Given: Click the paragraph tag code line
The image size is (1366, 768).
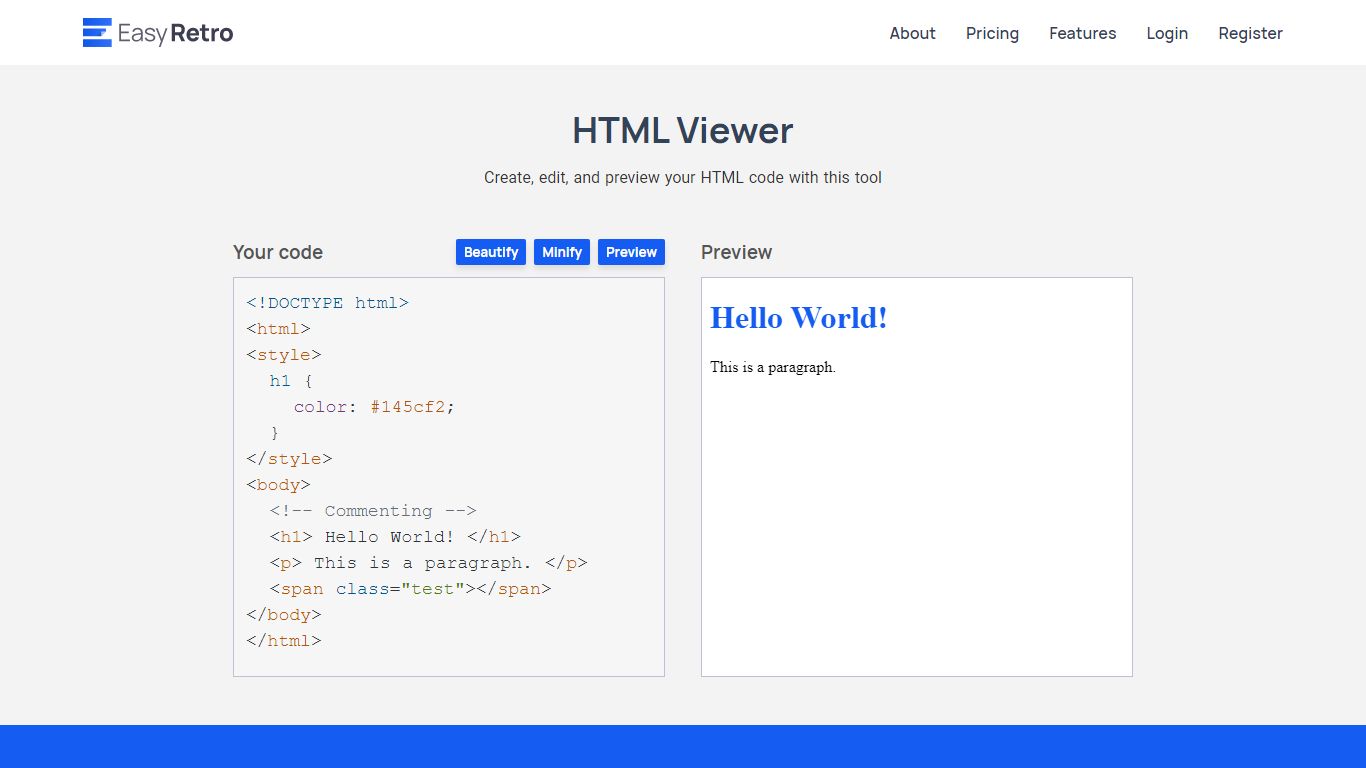Looking at the screenshot, I should point(428,563).
